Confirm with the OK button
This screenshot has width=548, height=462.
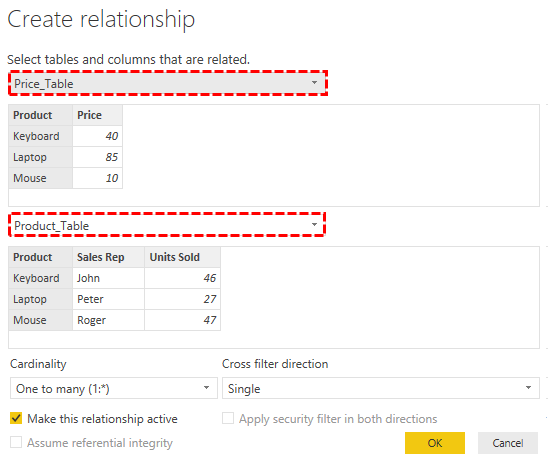(435, 443)
